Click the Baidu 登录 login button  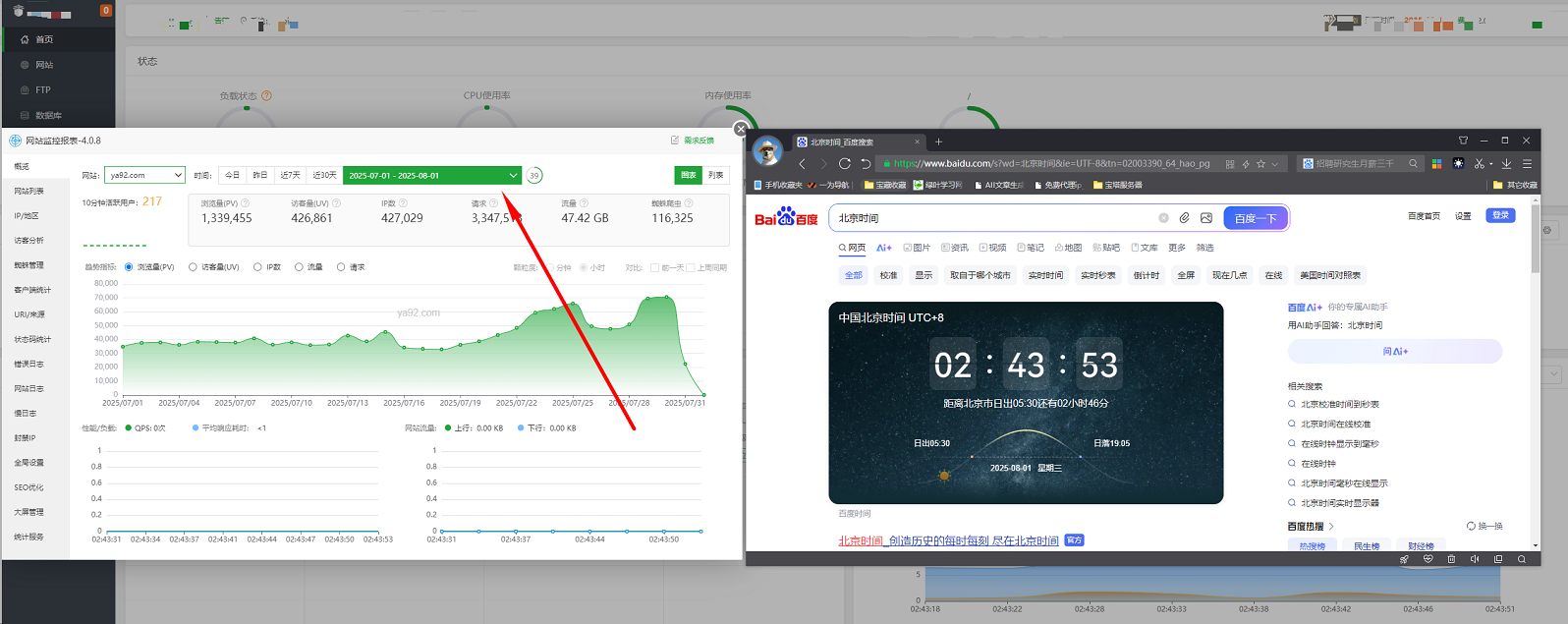coord(1500,215)
